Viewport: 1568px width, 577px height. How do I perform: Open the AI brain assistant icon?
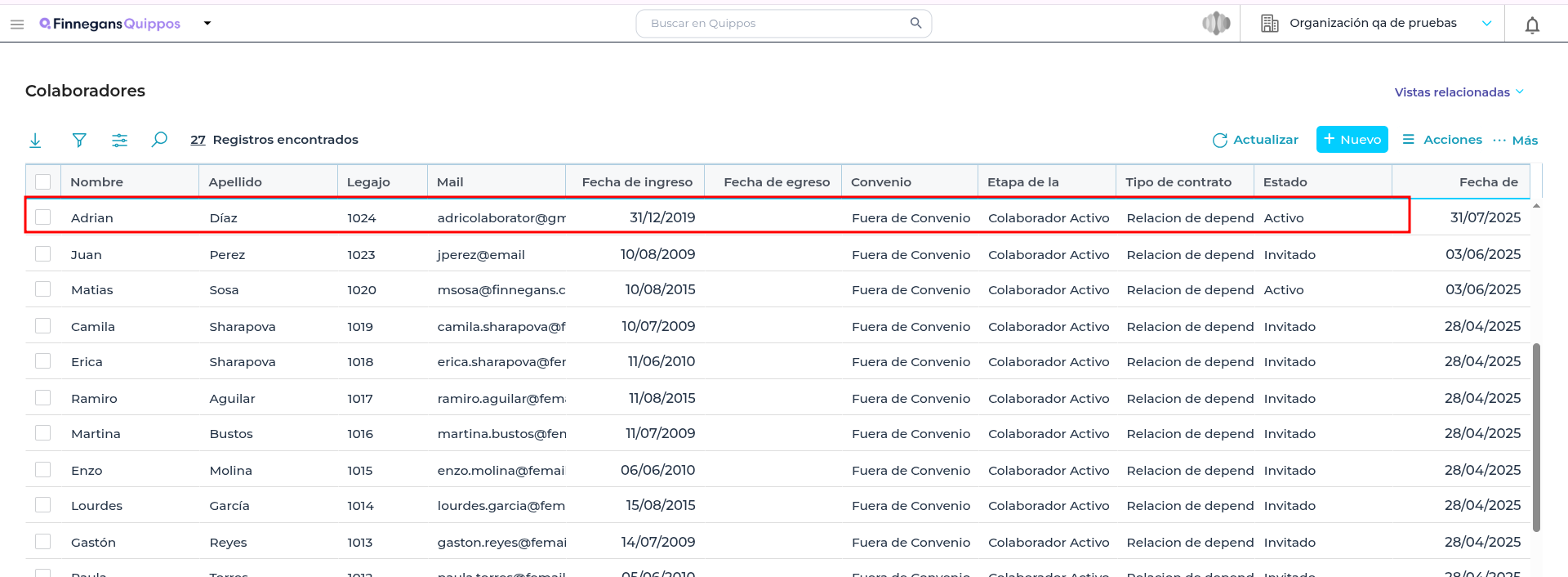coord(1216,24)
